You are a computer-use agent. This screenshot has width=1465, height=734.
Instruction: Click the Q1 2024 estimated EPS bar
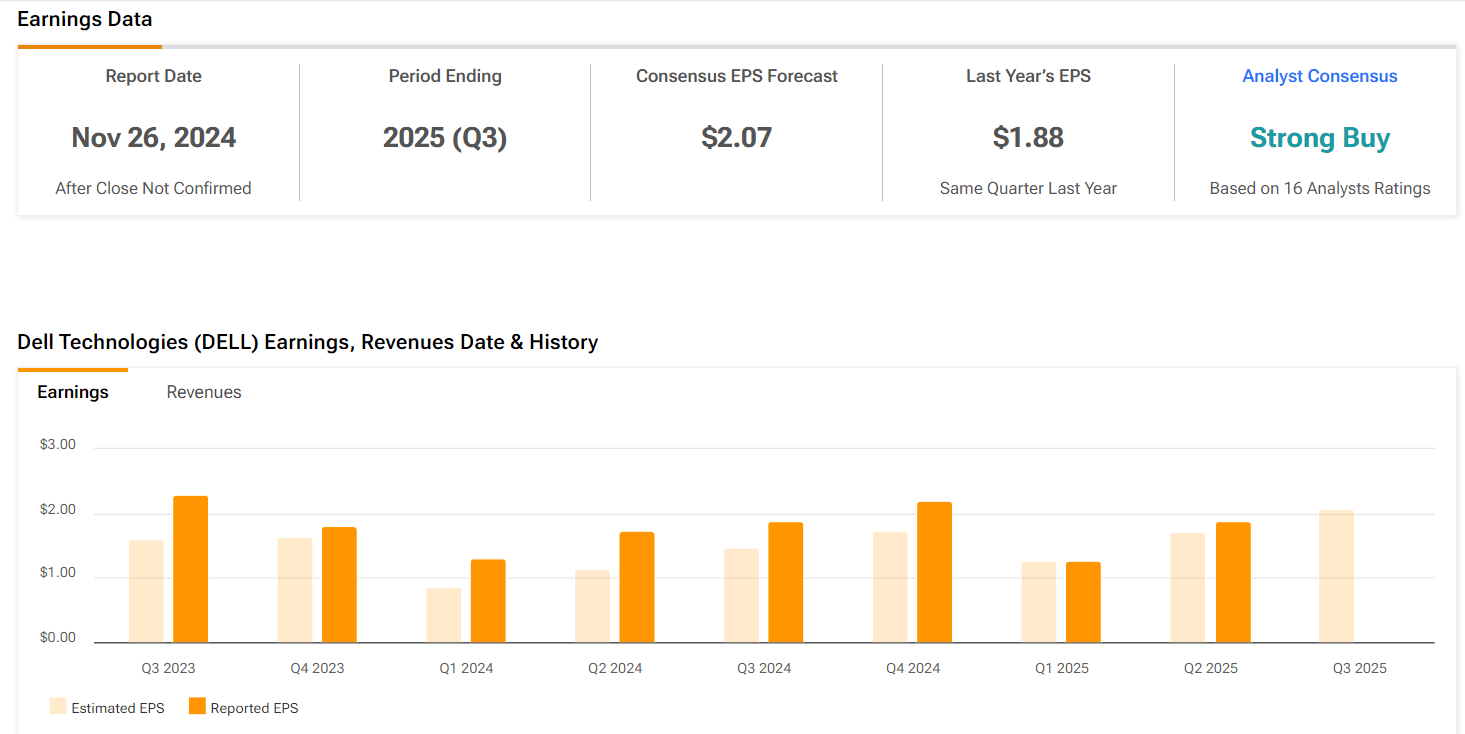coord(444,615)
